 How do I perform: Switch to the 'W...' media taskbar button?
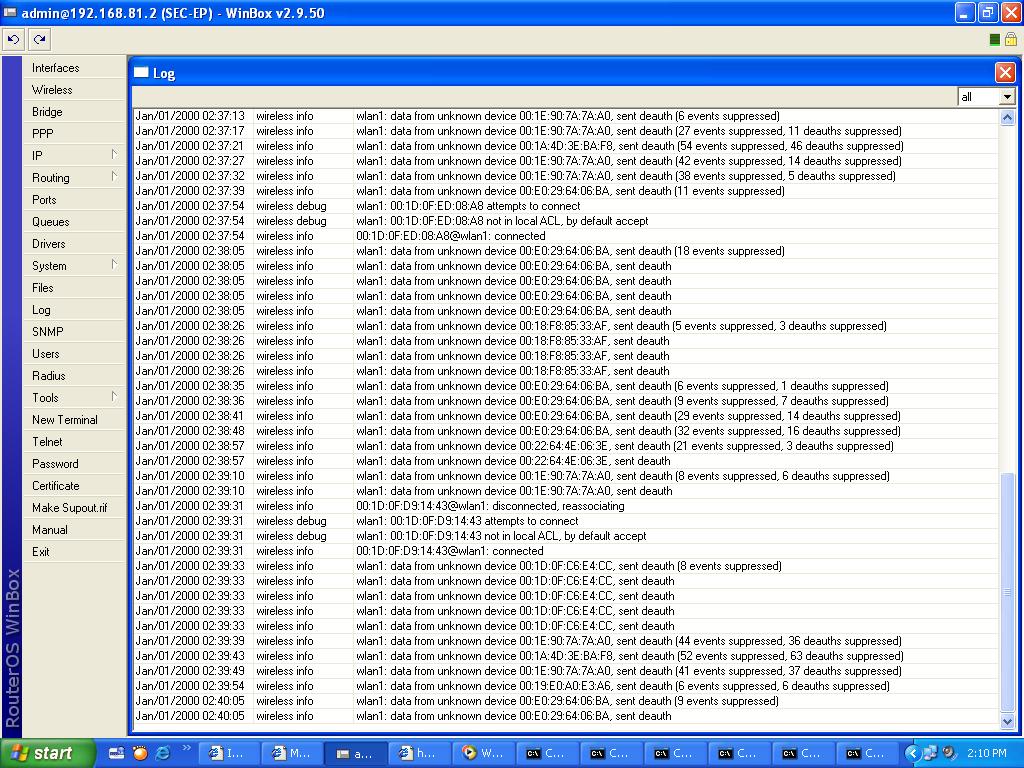(x=484, y=753)
